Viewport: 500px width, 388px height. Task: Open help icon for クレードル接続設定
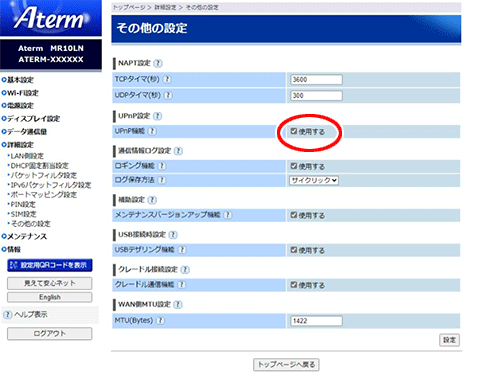click(x=185, y=270)
